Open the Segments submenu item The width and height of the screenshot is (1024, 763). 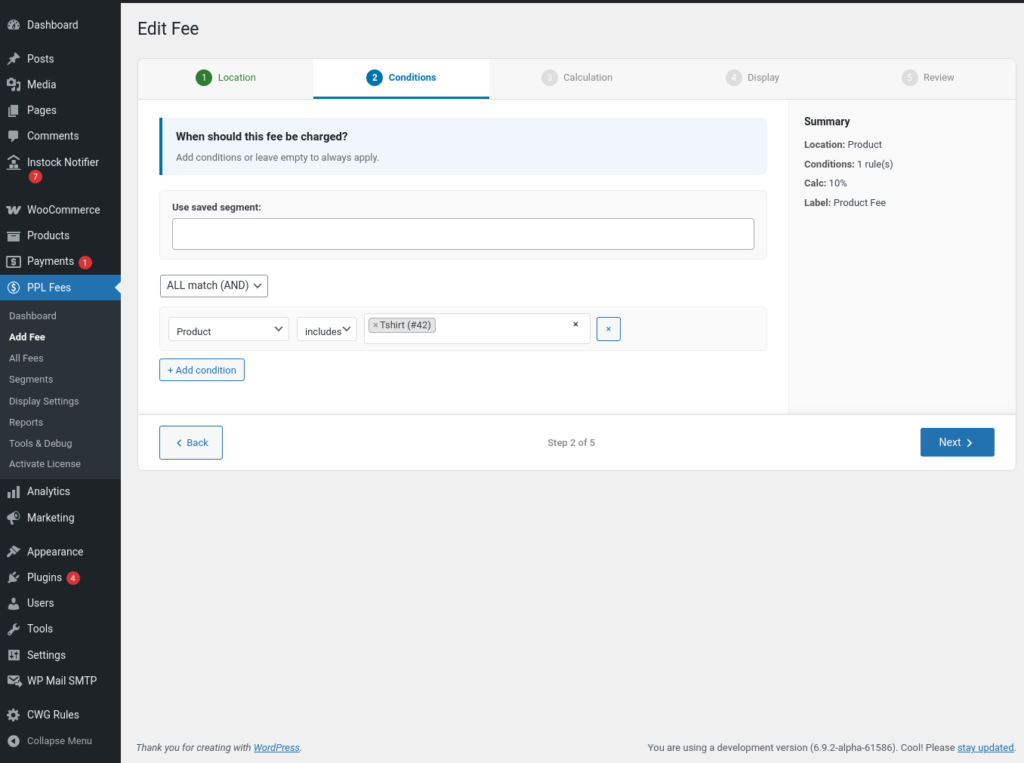pyautogui.click(x=31, y=380)
